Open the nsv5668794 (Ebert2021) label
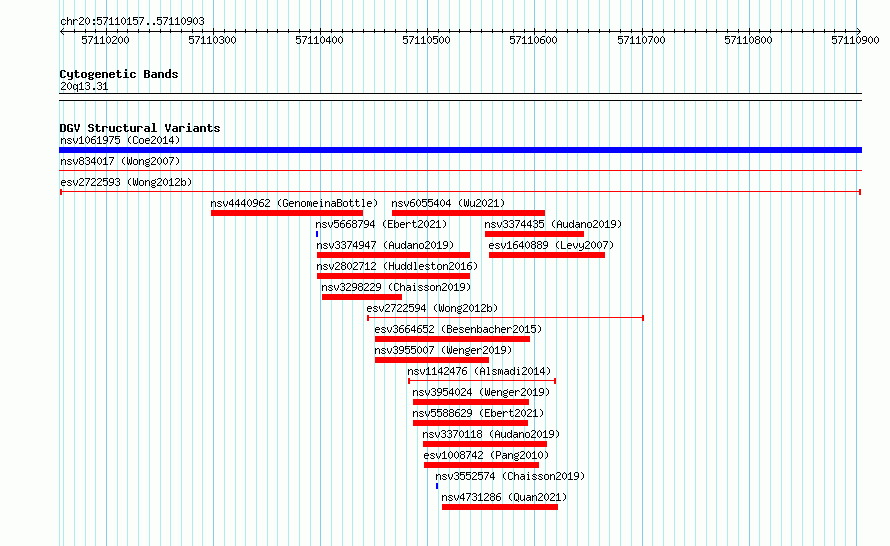The height and width of the screenshot is (546, 890). click(381, 224)
